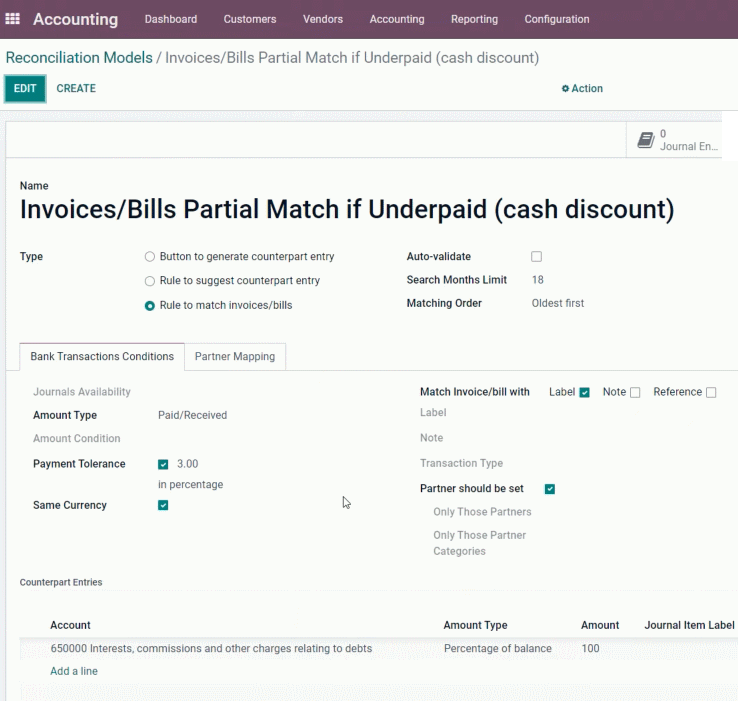Viewport: 738px width, 701px height.
Task: Click the EDIT button
Action: coord(25,89)
